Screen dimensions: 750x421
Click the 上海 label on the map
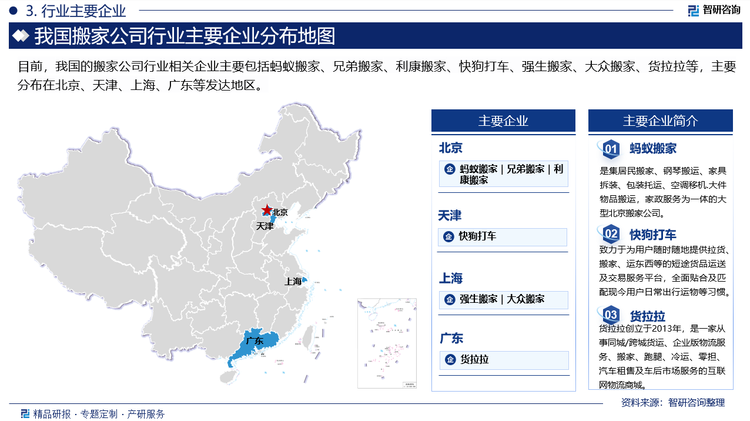click(293, 281)
